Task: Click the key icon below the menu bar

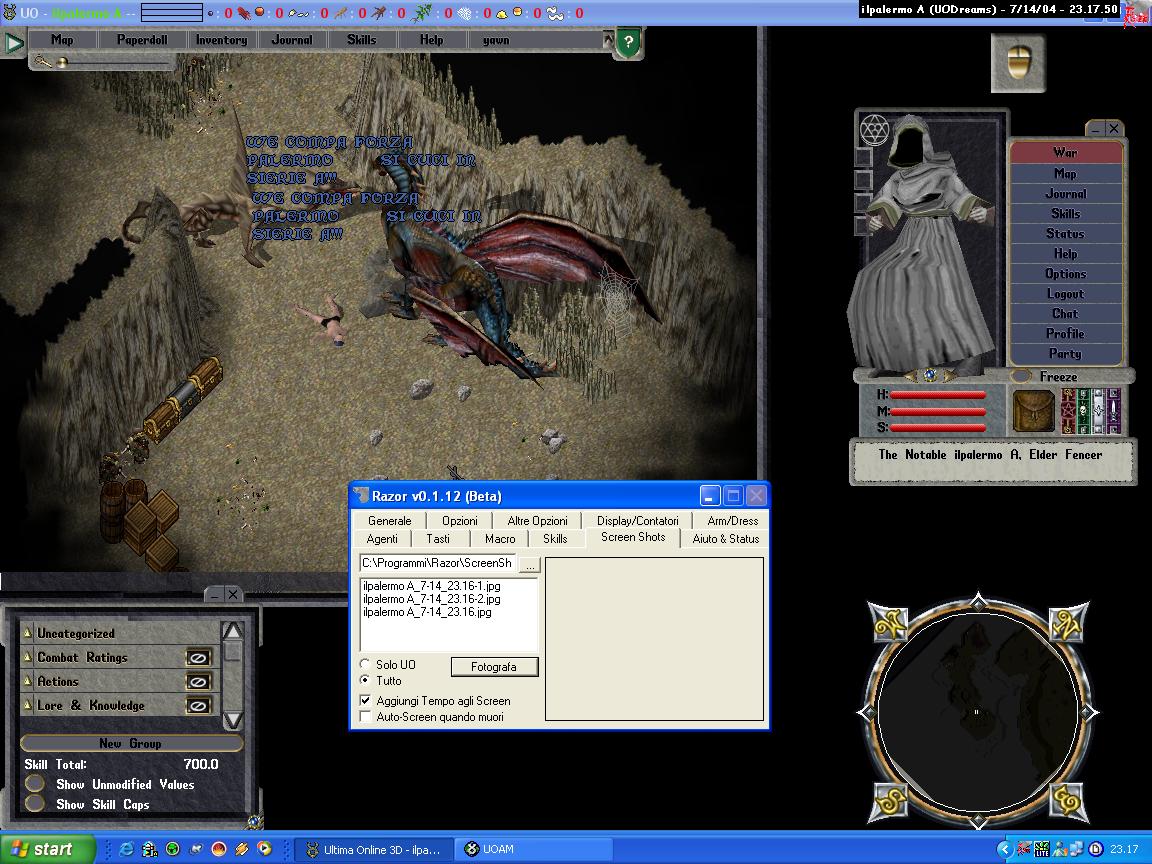Action: (43, 62)
